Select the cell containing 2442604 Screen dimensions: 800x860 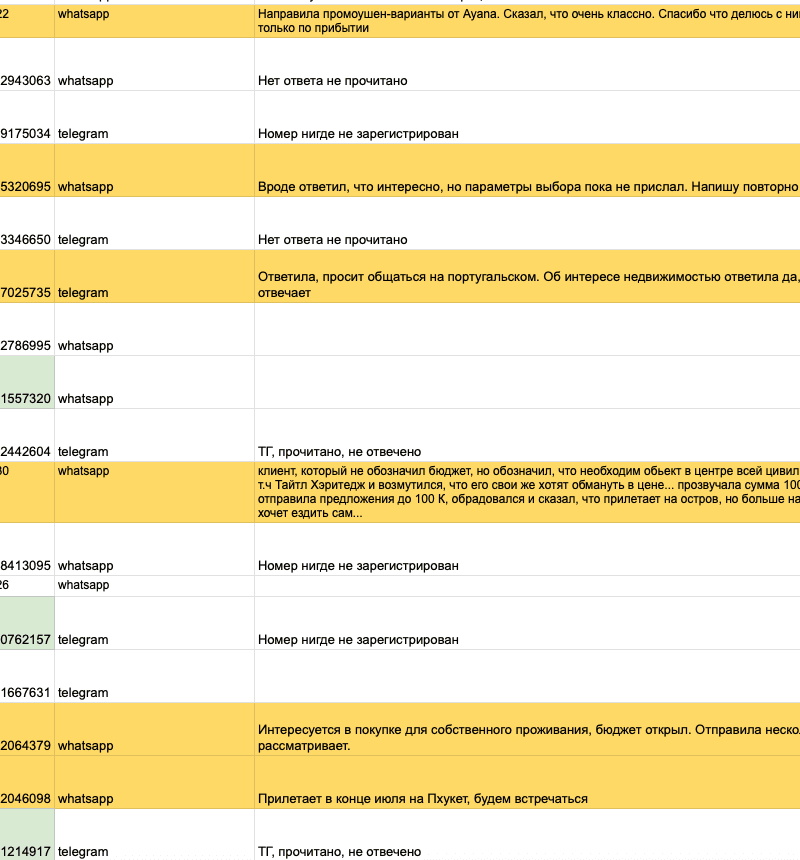[x=27, y=435]
